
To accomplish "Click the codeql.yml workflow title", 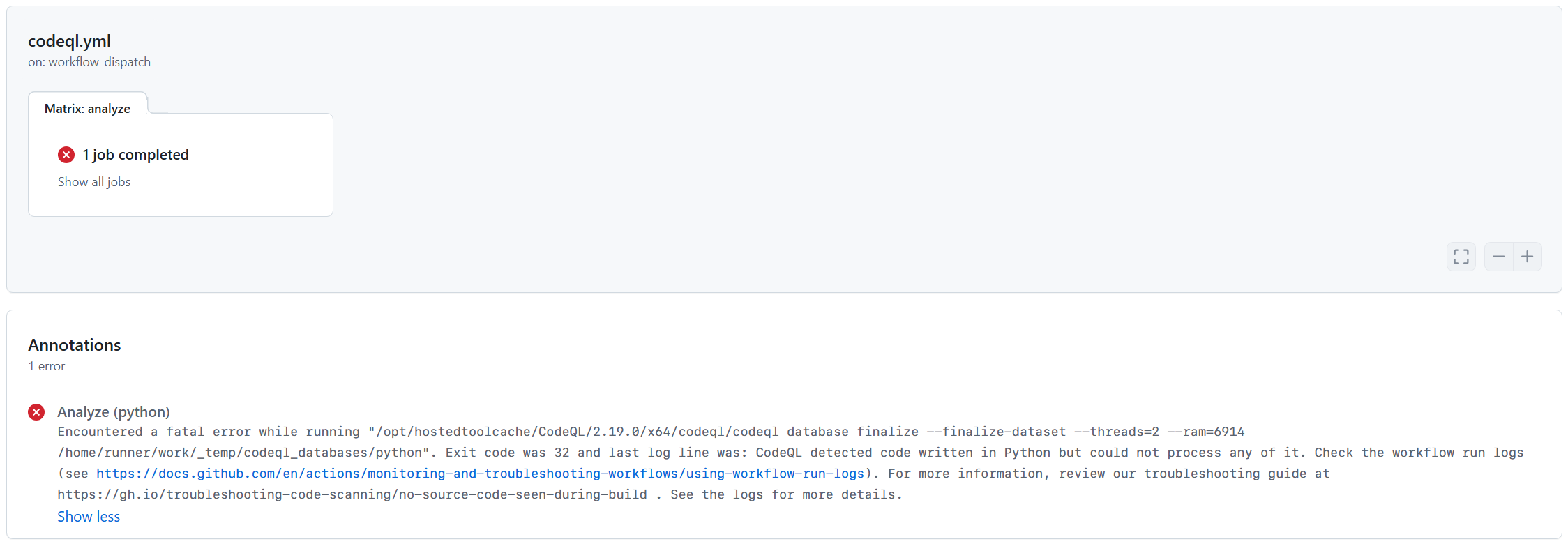I will (69, 40).
